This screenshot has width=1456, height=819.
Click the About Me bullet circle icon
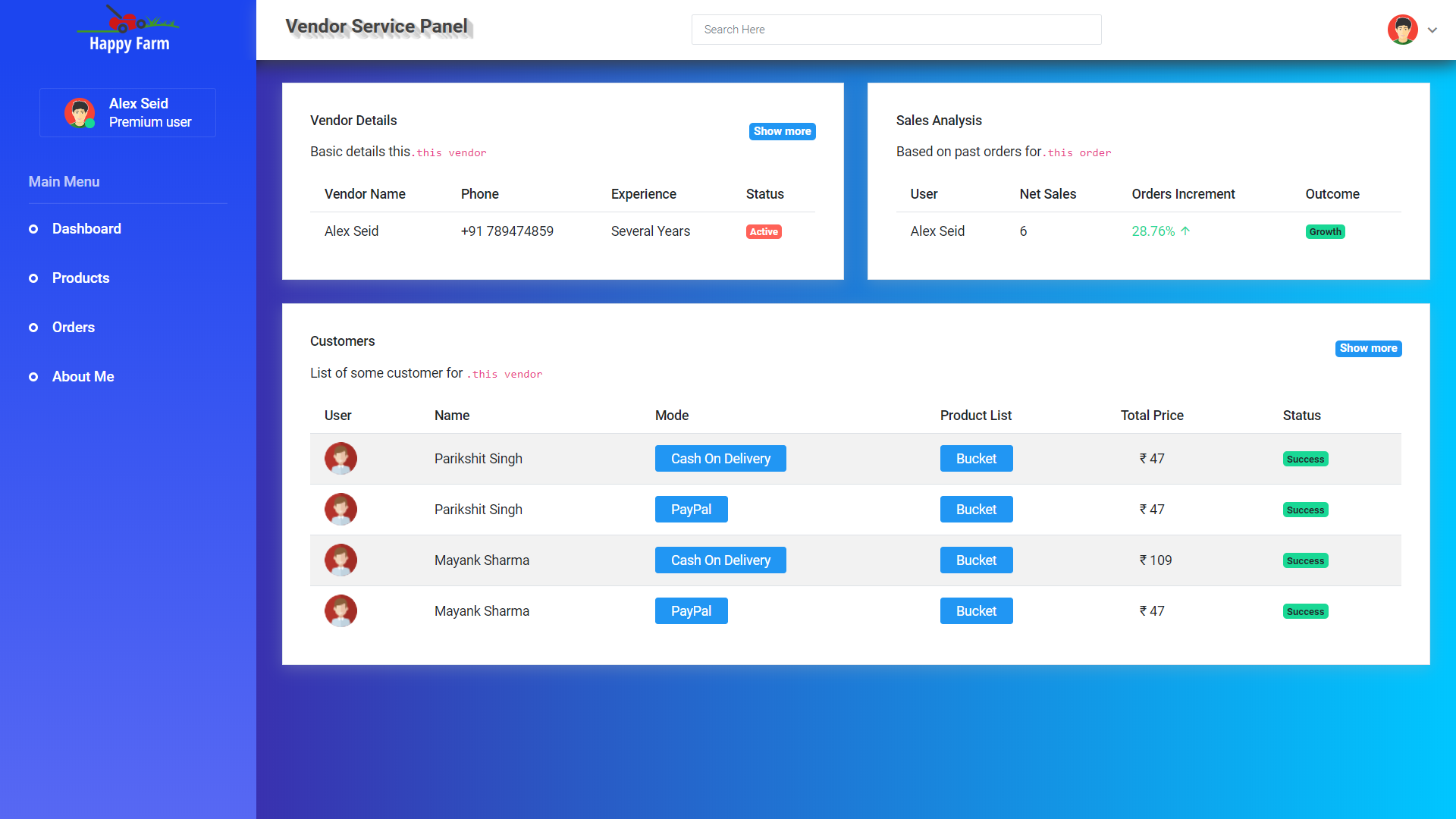pos(33,377)
